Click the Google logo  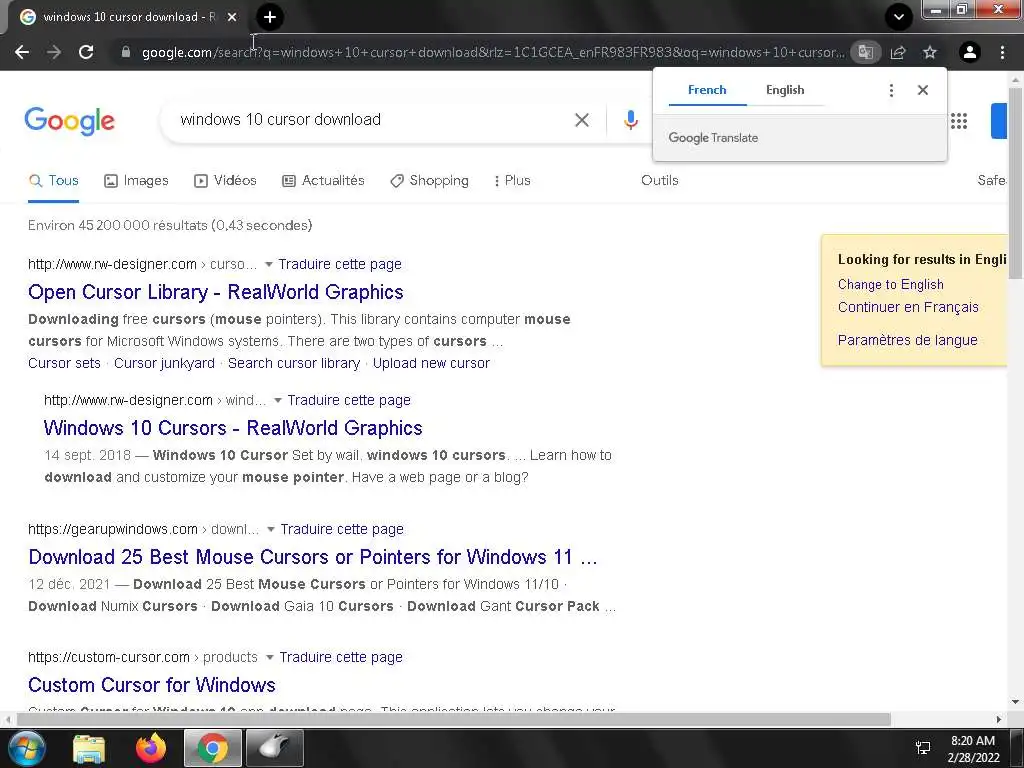70,121
